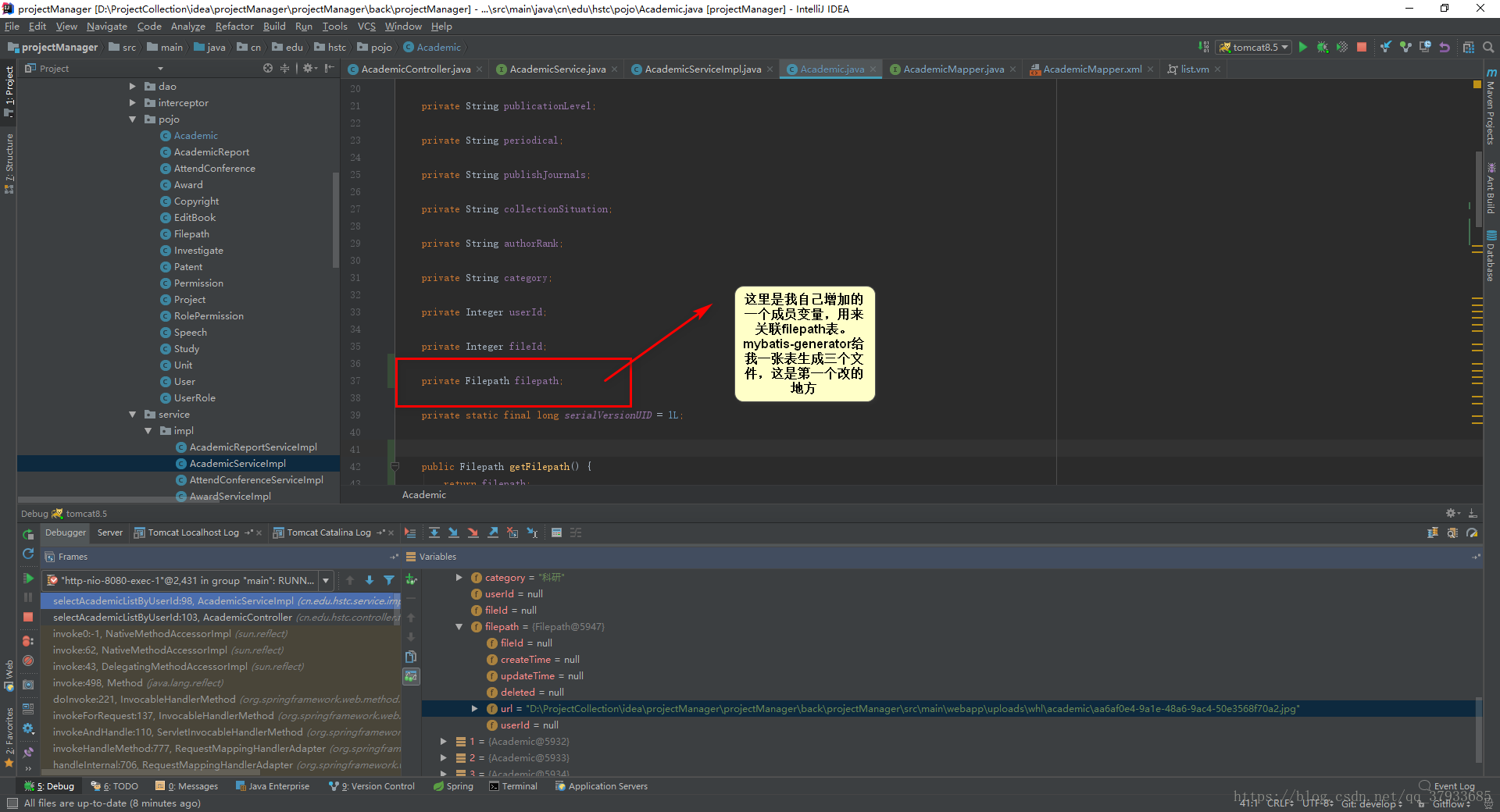The height and width of the screenshot is (812, 1500).
Task: Resume program in debugger sidebar
Action: tap(28, 579)
